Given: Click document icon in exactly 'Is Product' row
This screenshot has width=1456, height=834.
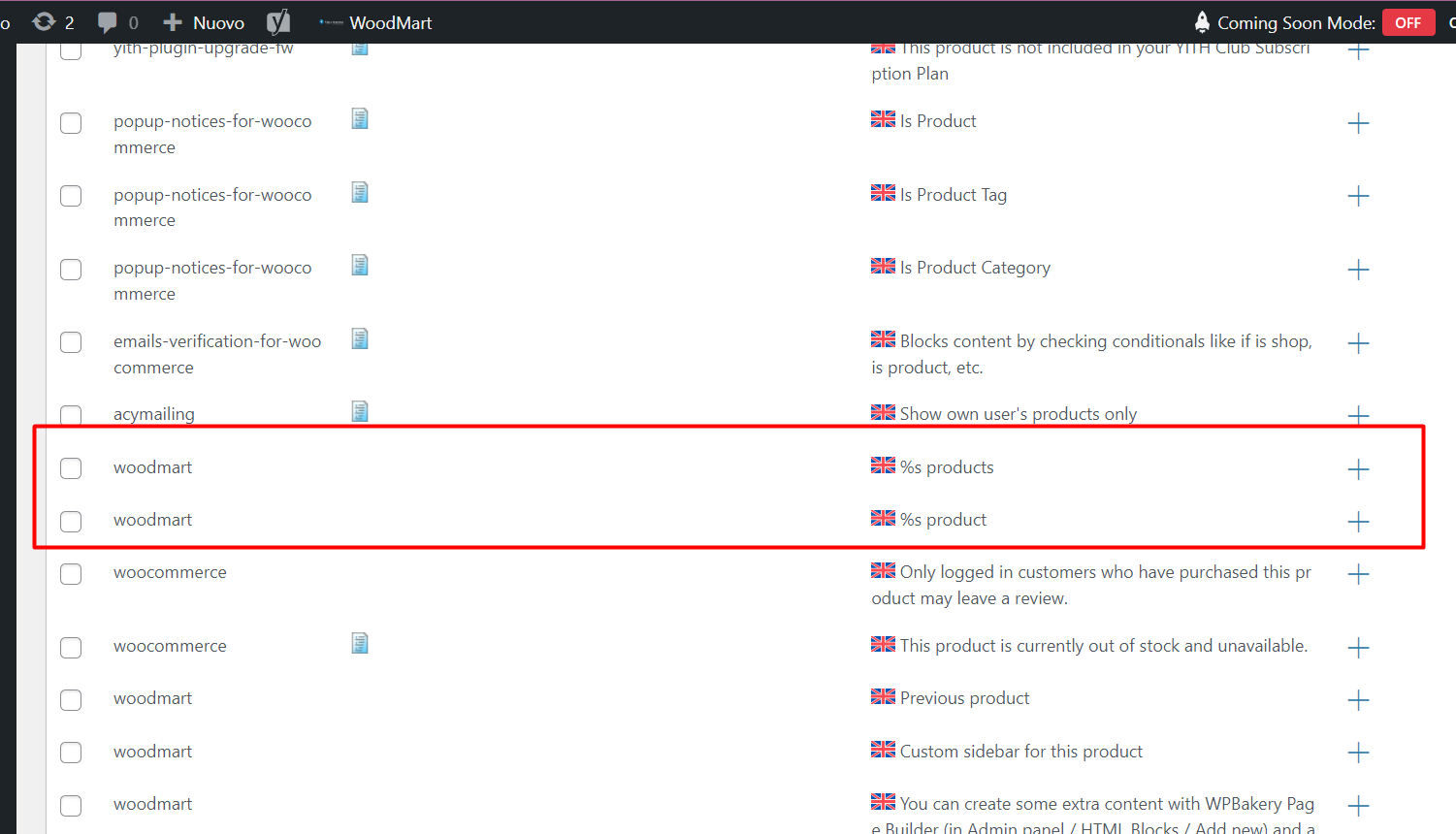Looking at the screenshot, I should pyautogui.click(x=360, y=118).
